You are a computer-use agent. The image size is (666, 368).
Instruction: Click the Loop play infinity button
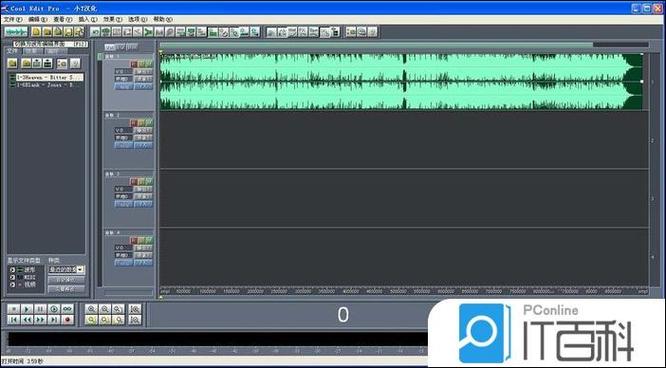[67, 309]
